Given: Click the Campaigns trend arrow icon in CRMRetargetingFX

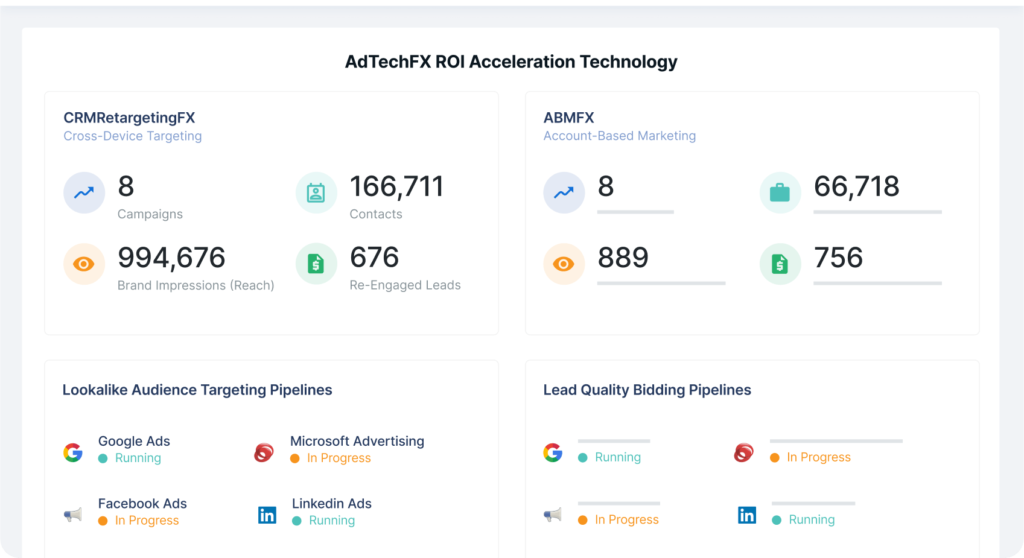Looking at the screenshot, I should pyautogui.click(x=84, y=193).
